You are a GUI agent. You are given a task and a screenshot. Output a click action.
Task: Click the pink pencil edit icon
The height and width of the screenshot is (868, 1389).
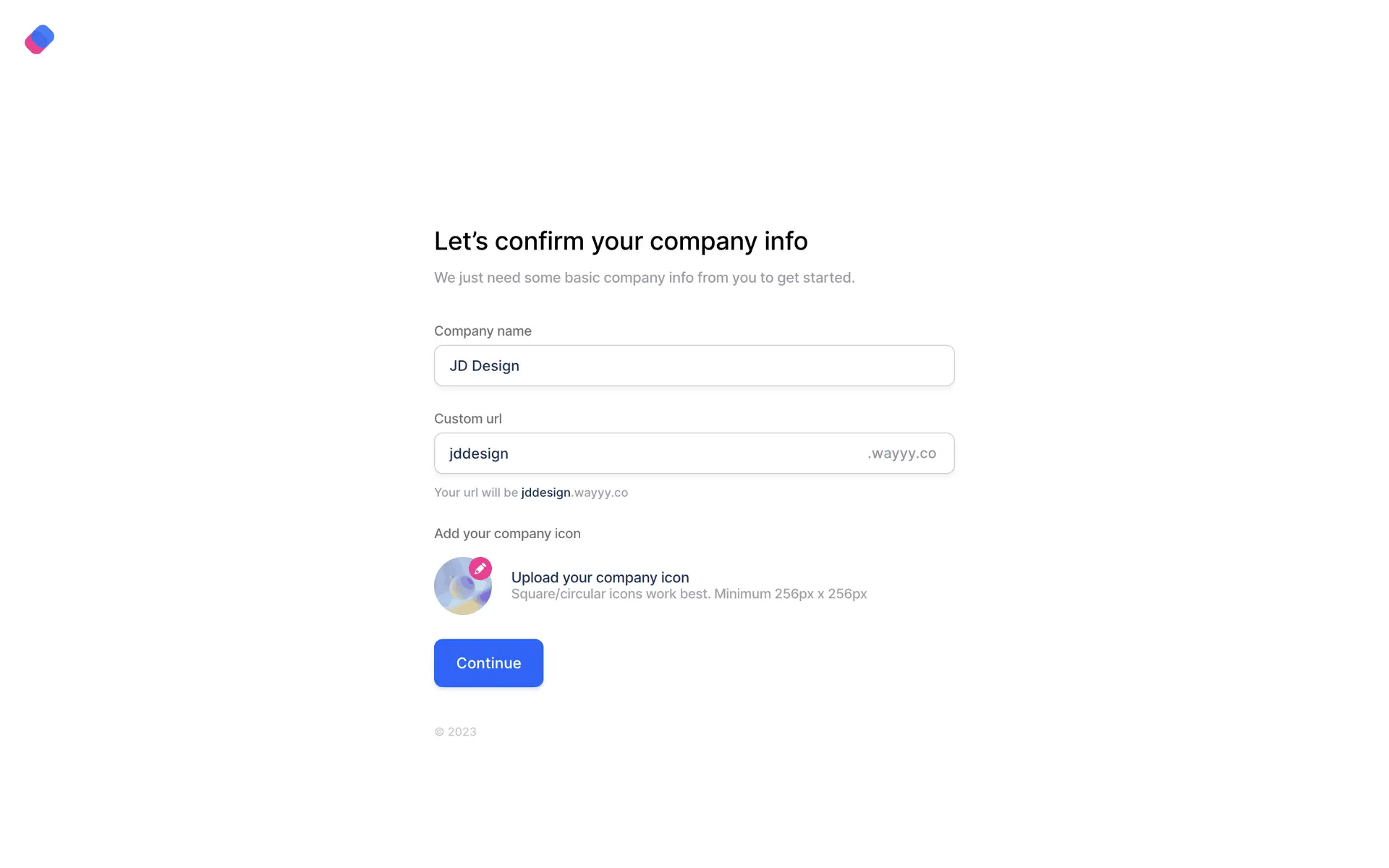tap(480, 569)
